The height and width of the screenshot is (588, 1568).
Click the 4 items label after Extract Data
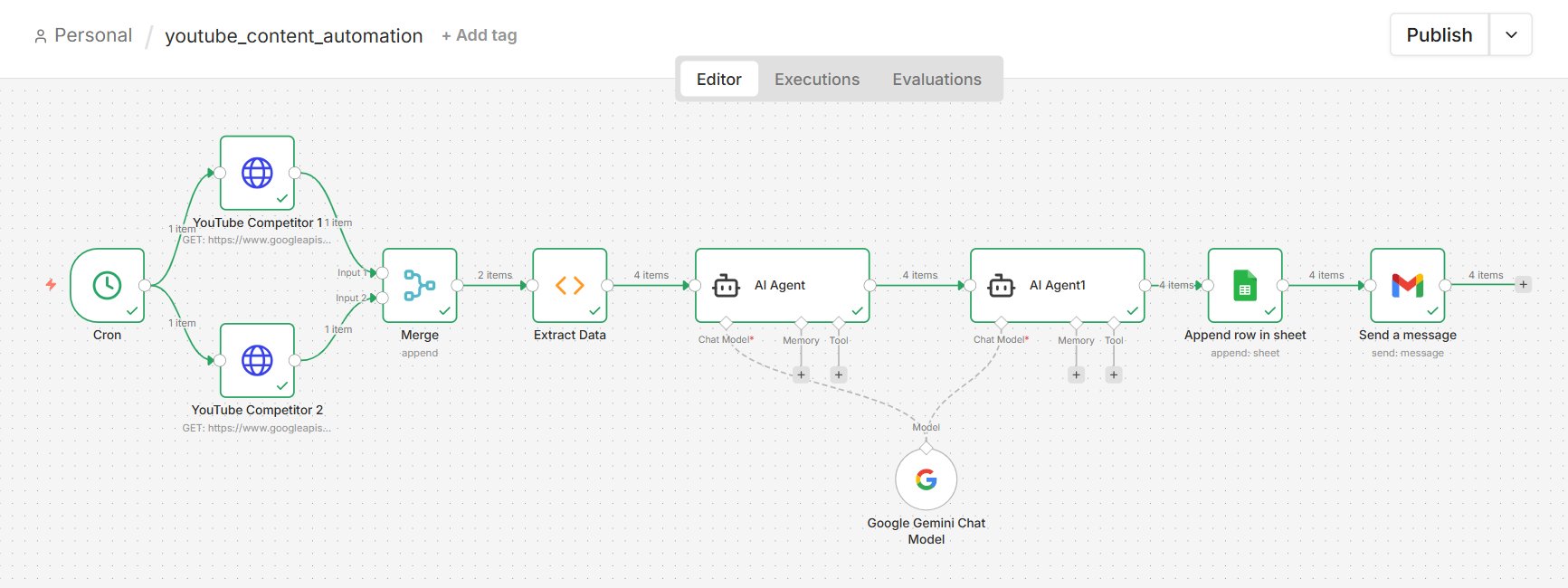(x=651, y=275)
